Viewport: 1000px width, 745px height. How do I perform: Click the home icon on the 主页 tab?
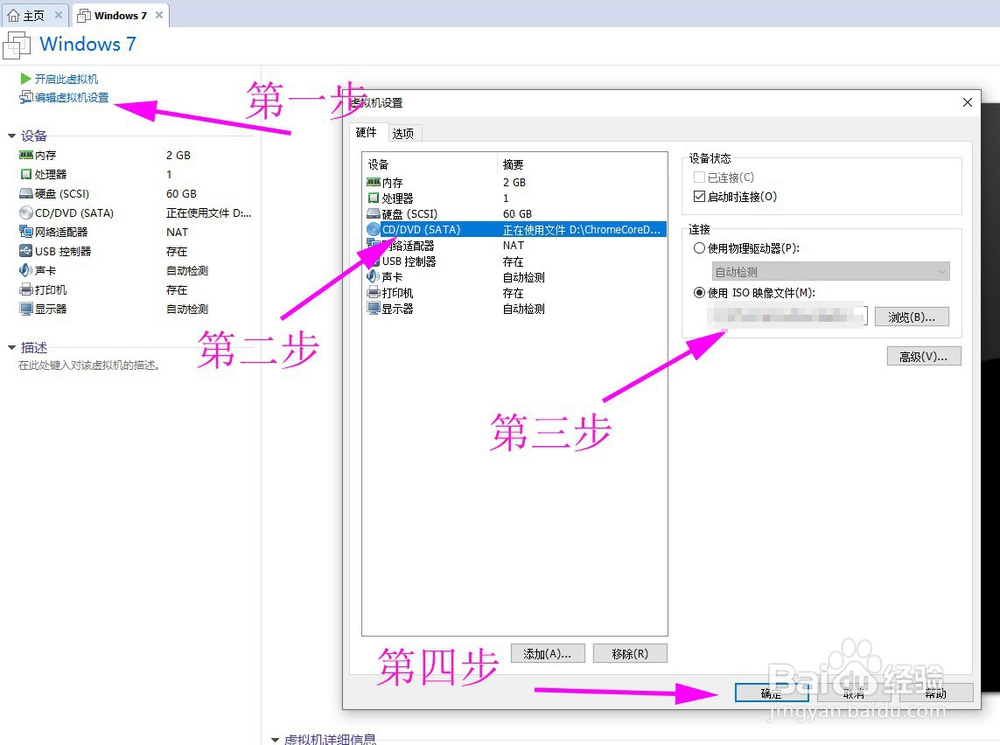click(13, 15)
